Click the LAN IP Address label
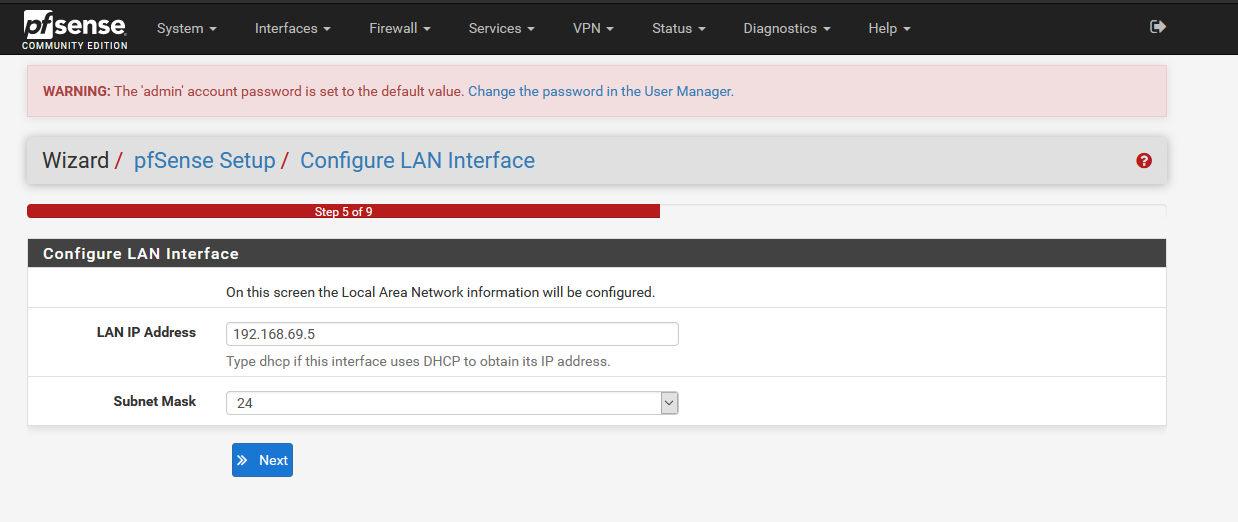 point(146,332)
